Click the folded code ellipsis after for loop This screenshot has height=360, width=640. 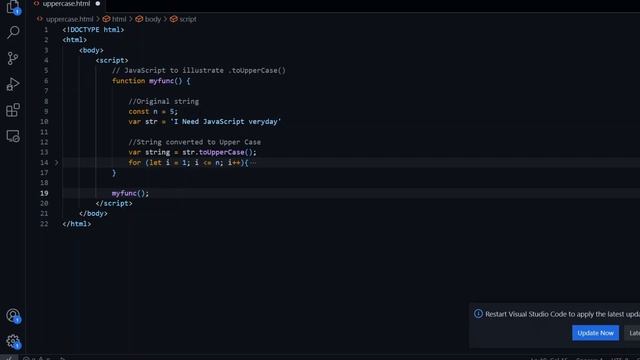(253, 163)
